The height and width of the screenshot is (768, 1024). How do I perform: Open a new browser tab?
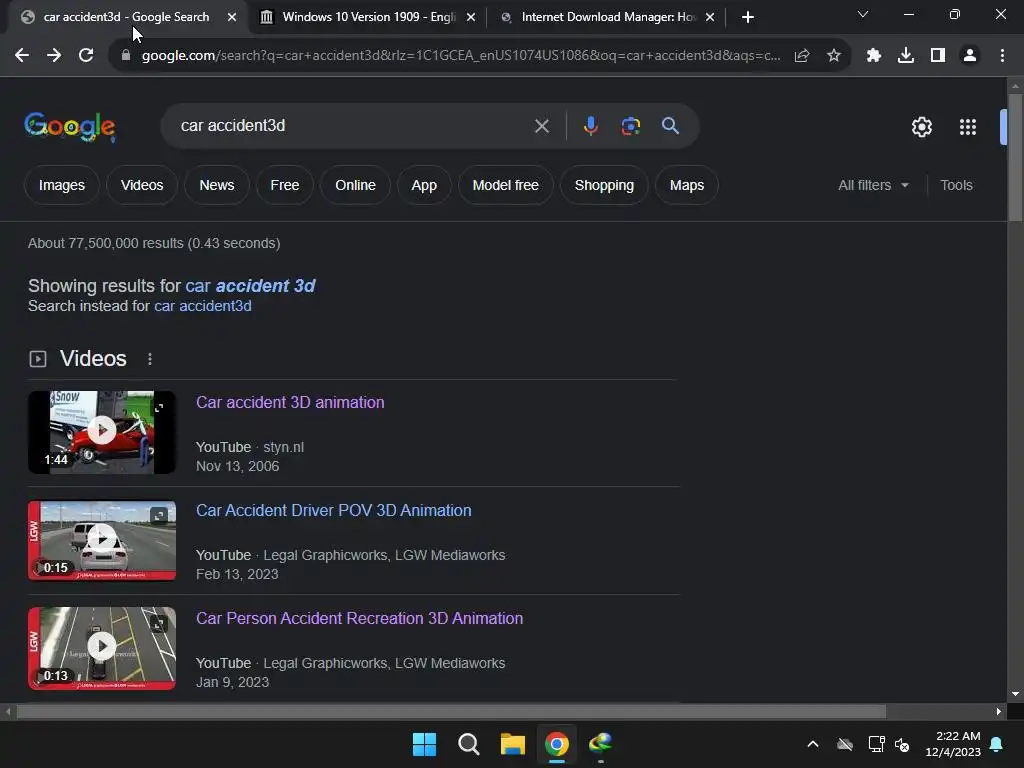click(748, 17)
